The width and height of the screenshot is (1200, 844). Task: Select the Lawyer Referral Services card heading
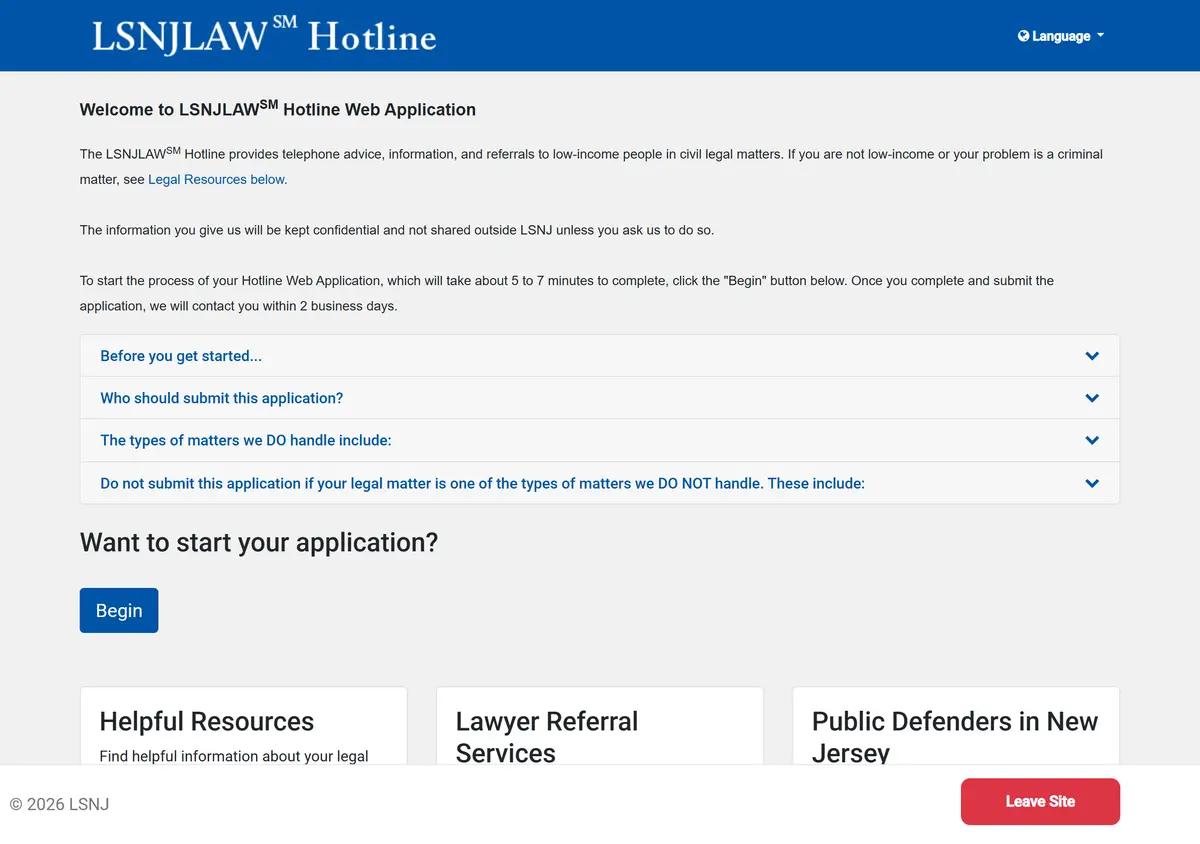pos(547,736)
